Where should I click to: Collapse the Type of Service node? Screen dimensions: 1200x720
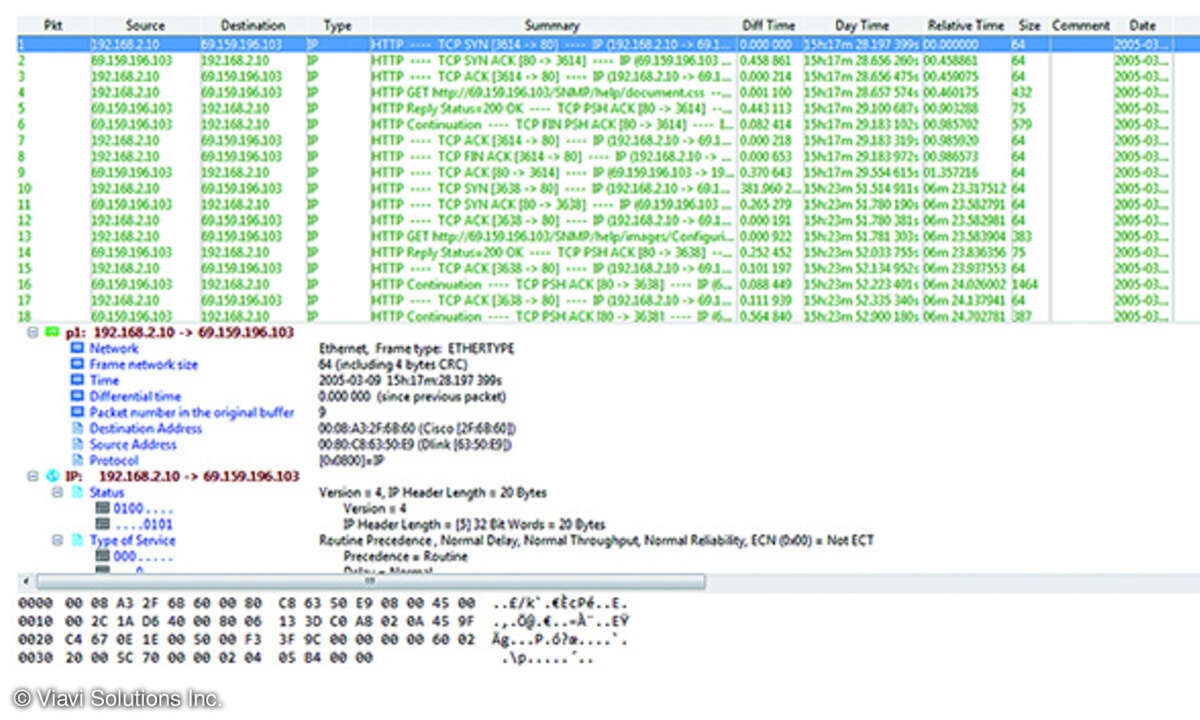[x=57, y=540]
